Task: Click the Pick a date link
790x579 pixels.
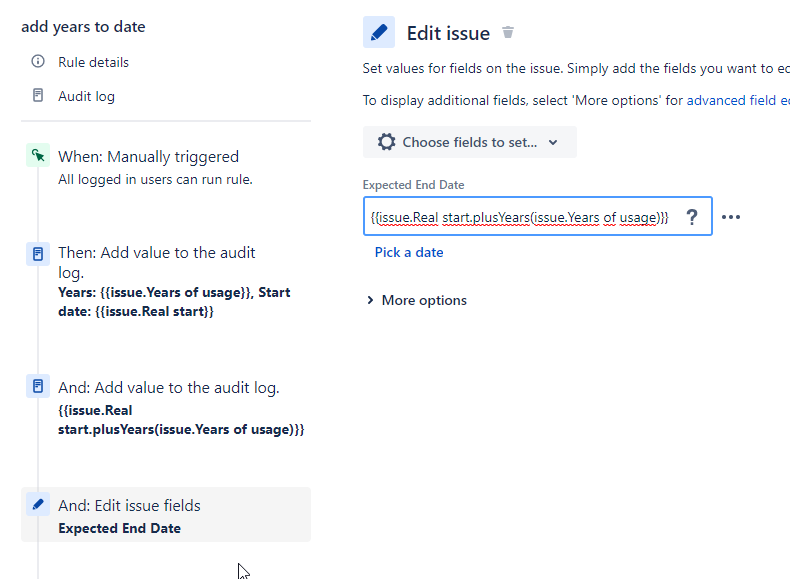Action: pos(409,252)
